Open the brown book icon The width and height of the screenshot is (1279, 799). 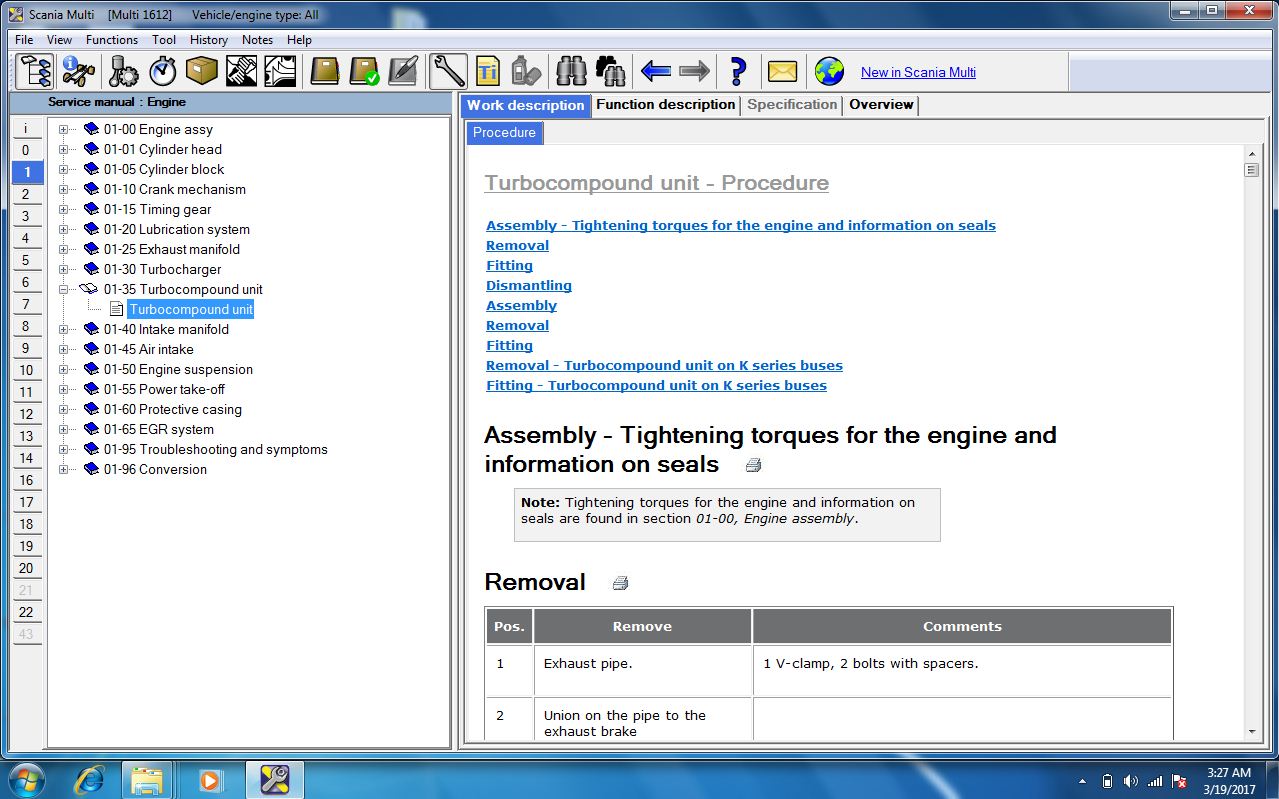(324, 71)
